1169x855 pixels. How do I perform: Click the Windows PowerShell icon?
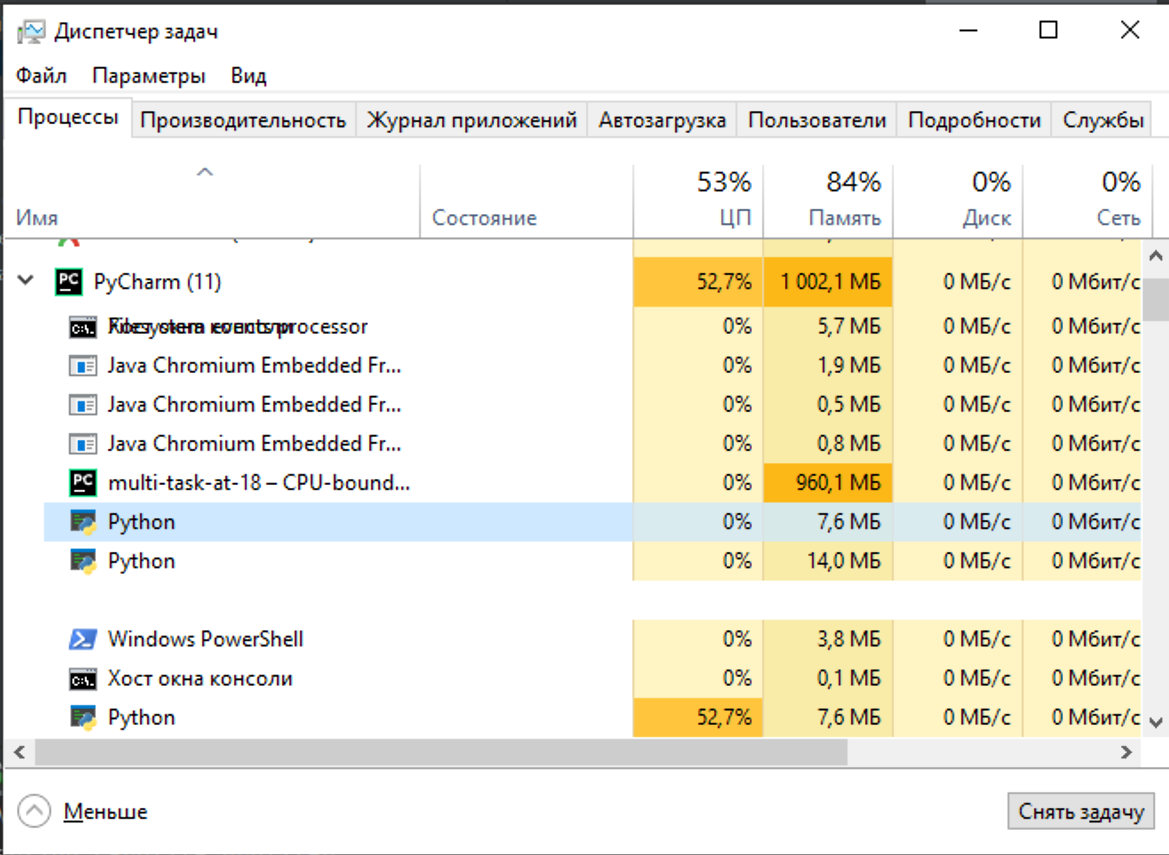(x=83, y=639)
